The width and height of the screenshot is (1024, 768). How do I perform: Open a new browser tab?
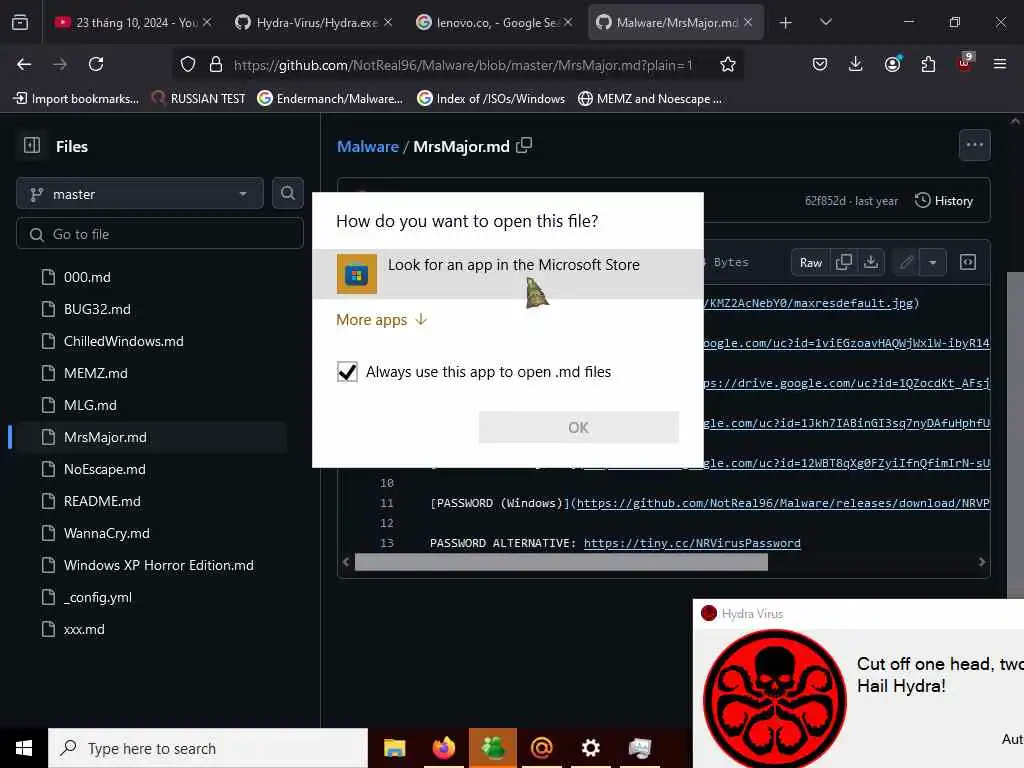785,23
